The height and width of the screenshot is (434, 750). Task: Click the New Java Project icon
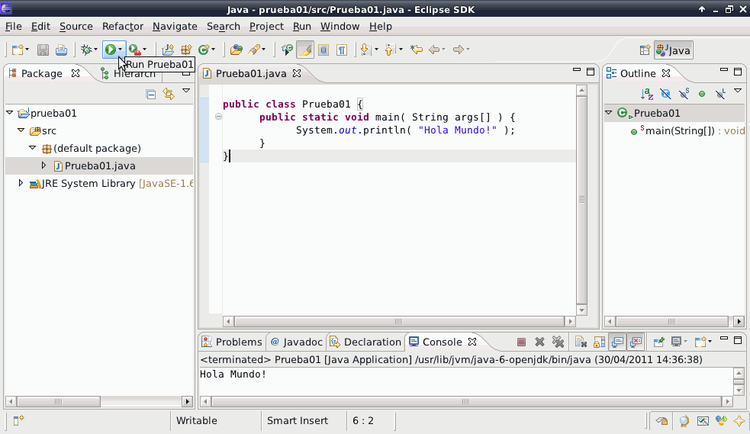click(x=167, y=50)
